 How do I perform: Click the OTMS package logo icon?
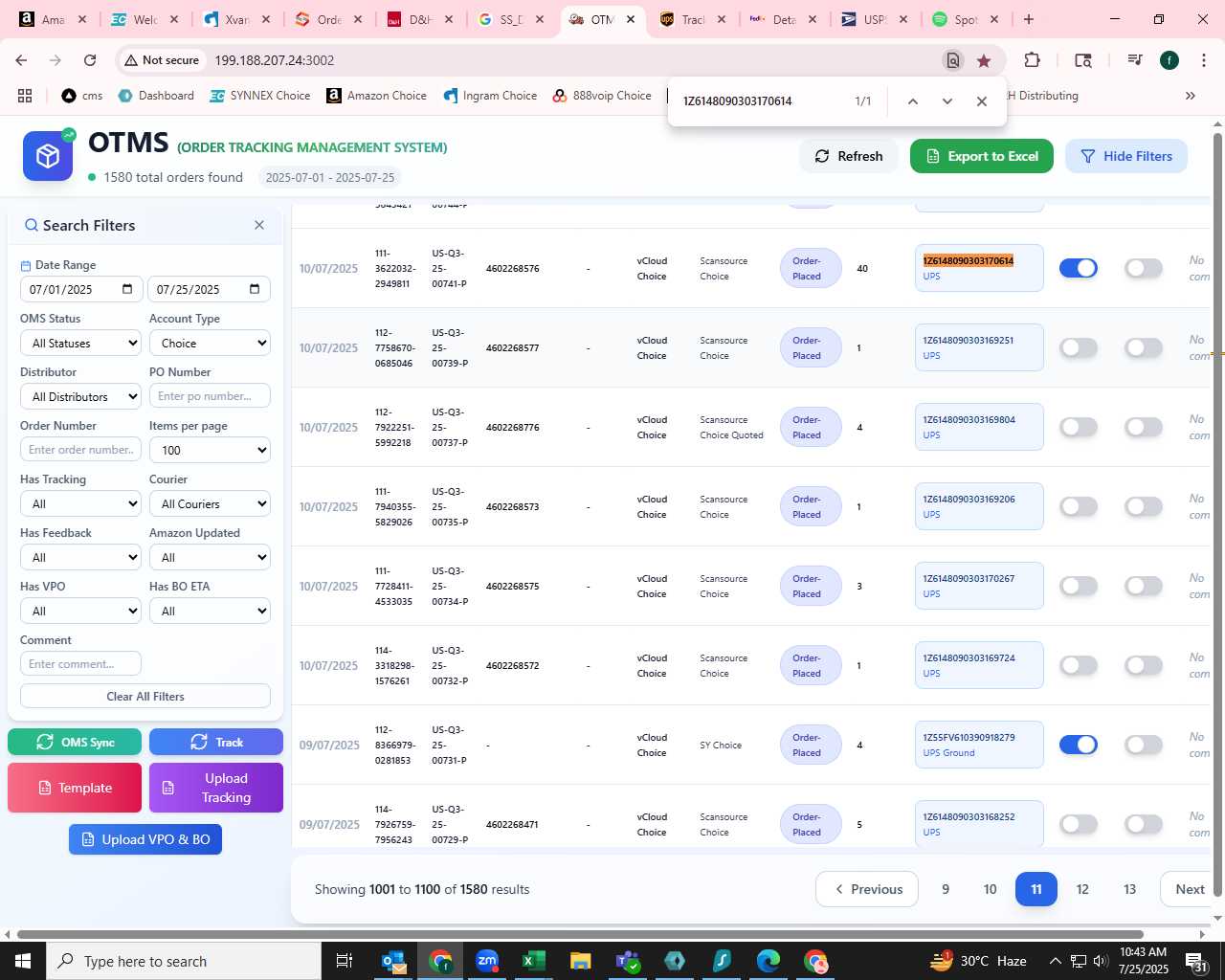48,156
